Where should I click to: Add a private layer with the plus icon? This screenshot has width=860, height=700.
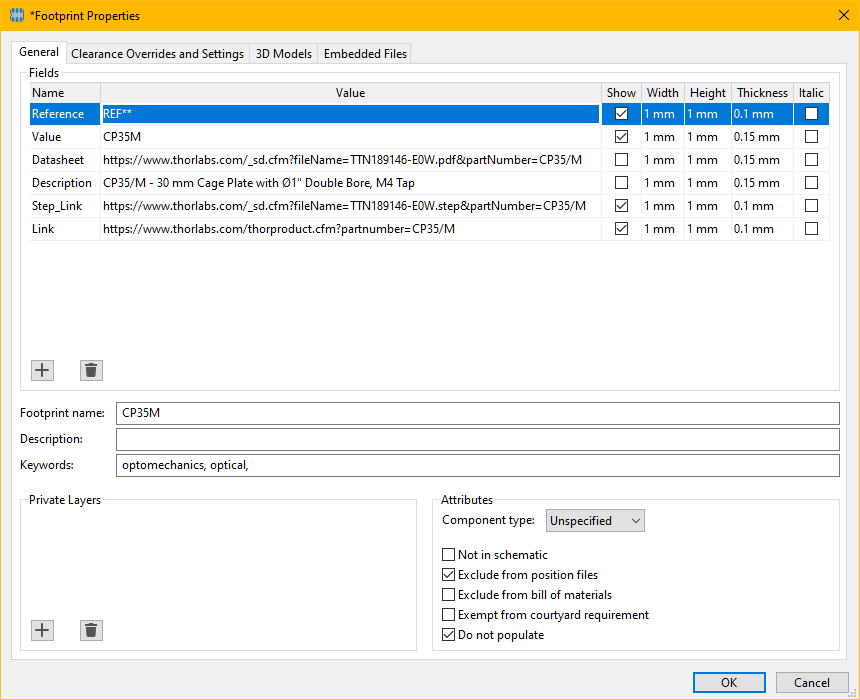42,630
